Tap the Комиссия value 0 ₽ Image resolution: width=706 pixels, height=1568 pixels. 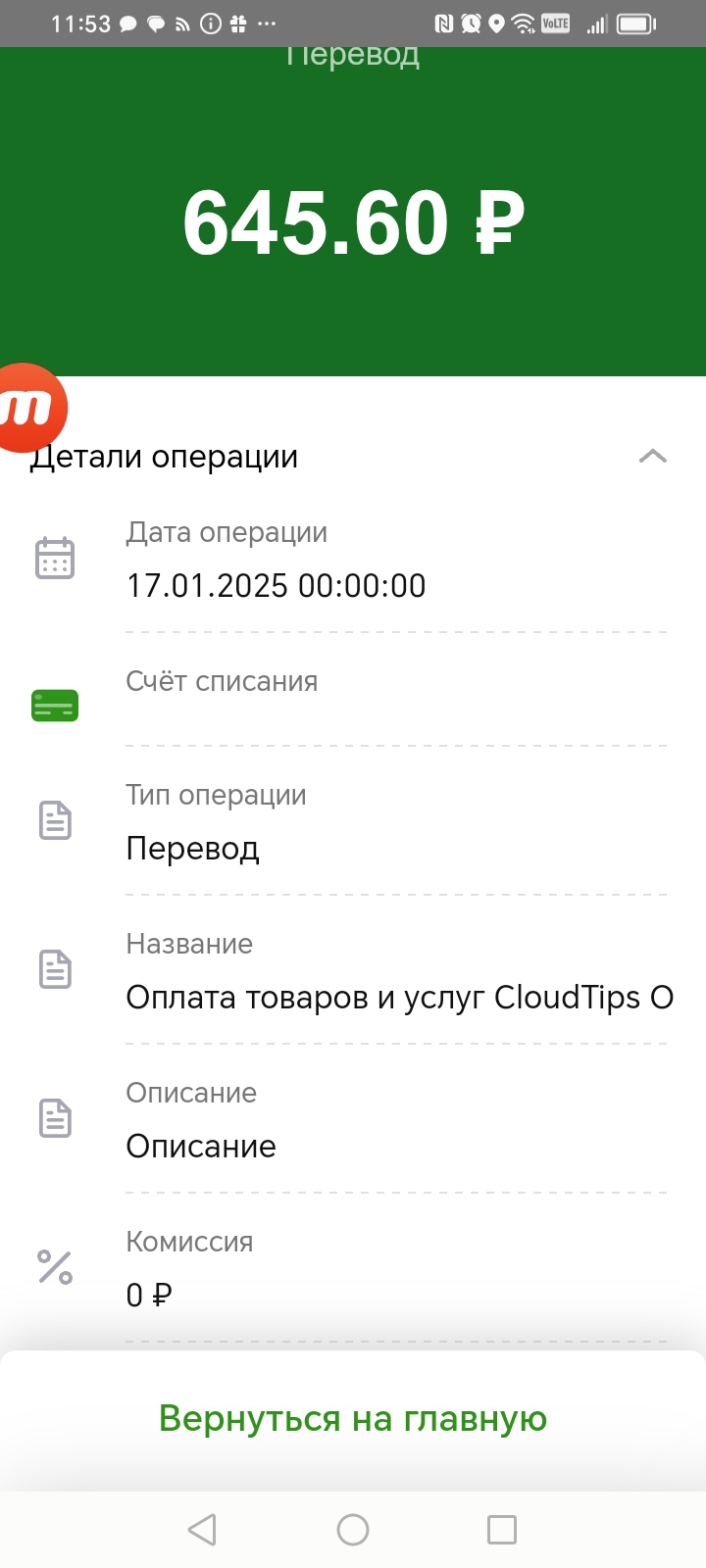(149, 1296)
